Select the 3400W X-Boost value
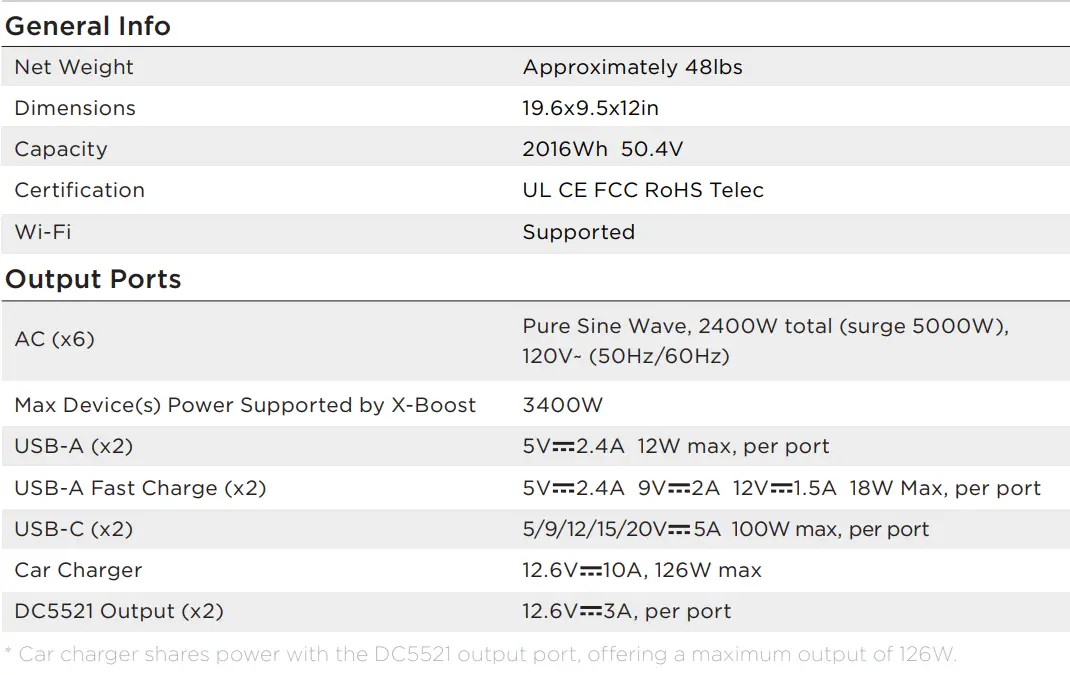This screenshot has width=1070, height=675. coord(562,405)
